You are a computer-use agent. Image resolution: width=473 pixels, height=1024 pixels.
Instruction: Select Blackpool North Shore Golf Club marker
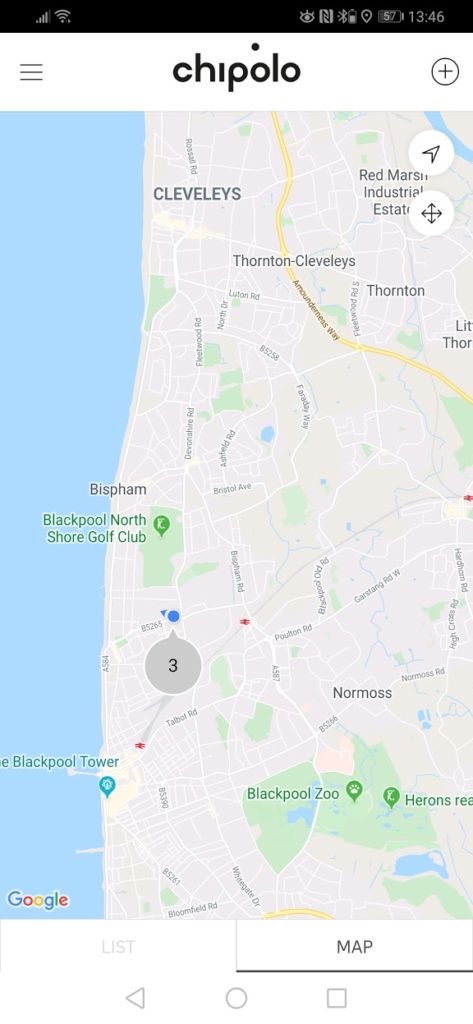161,524
